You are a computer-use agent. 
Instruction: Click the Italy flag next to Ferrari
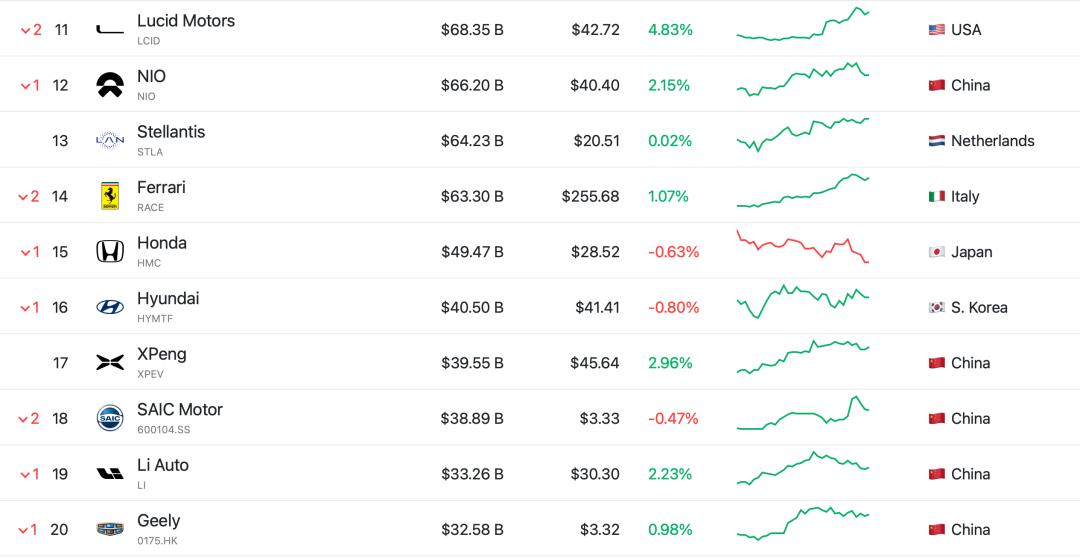(936, 196)
